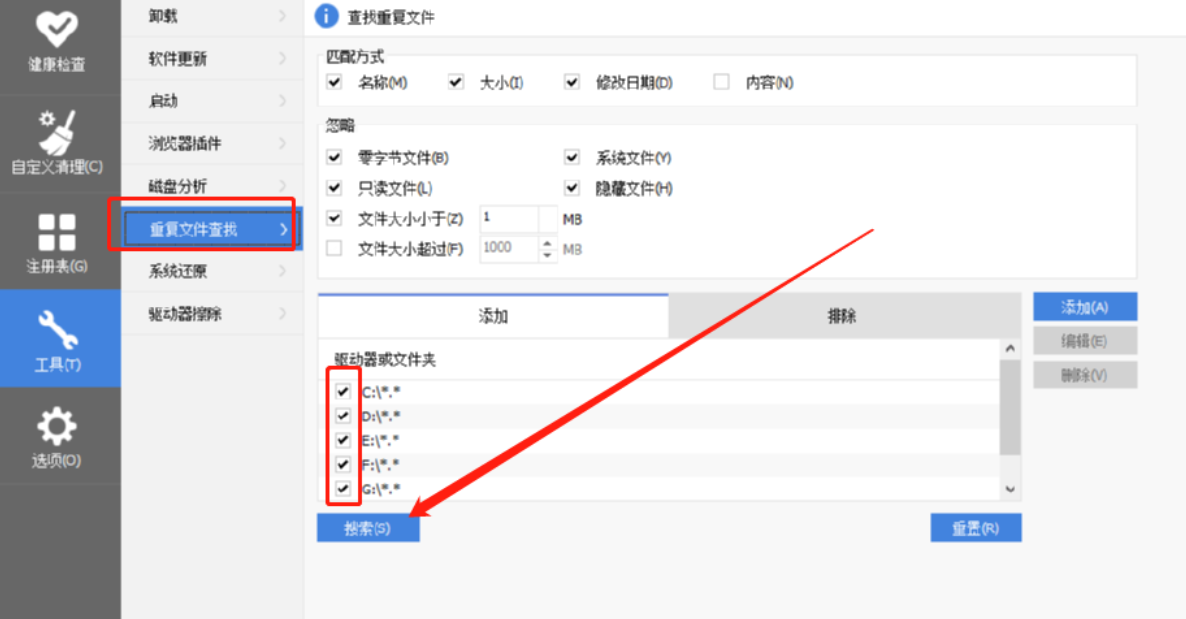The image size is (1186, 619).
Task: Open the 软件更新 submenu entry
Action: [x=210, y=59]
